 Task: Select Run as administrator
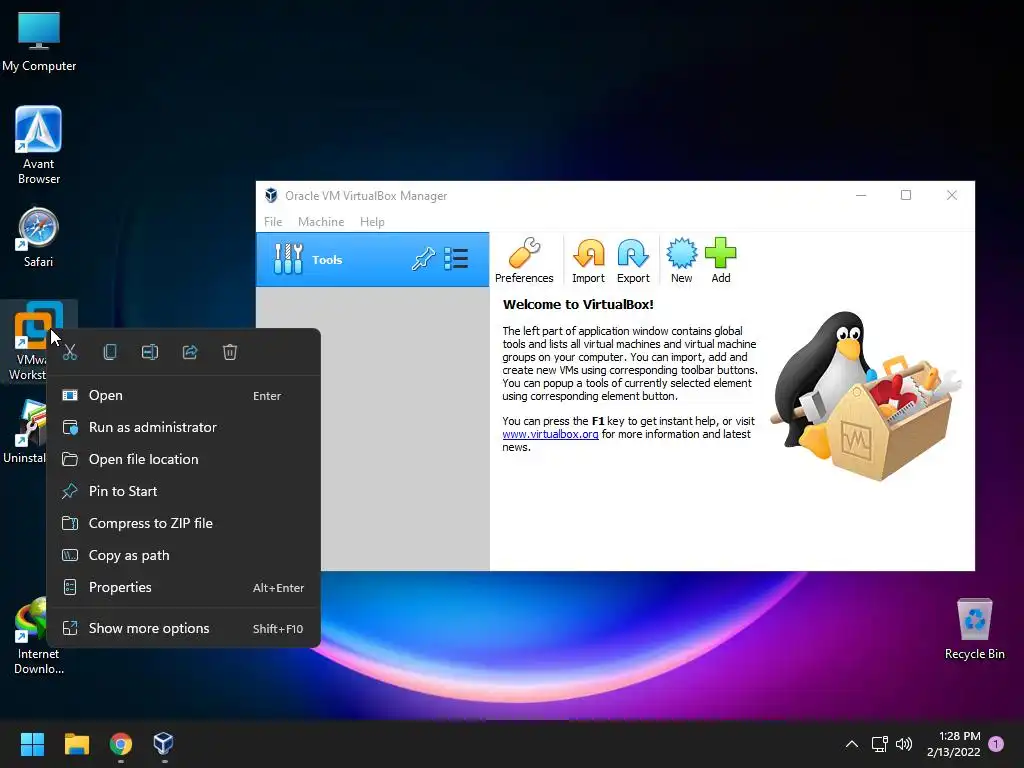184,427
